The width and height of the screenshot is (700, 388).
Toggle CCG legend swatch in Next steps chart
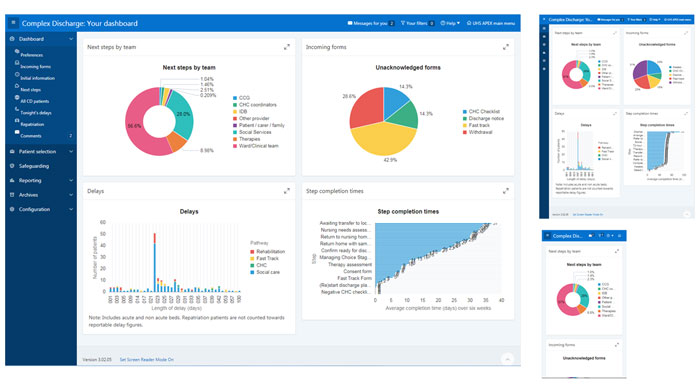click(235, 98)
